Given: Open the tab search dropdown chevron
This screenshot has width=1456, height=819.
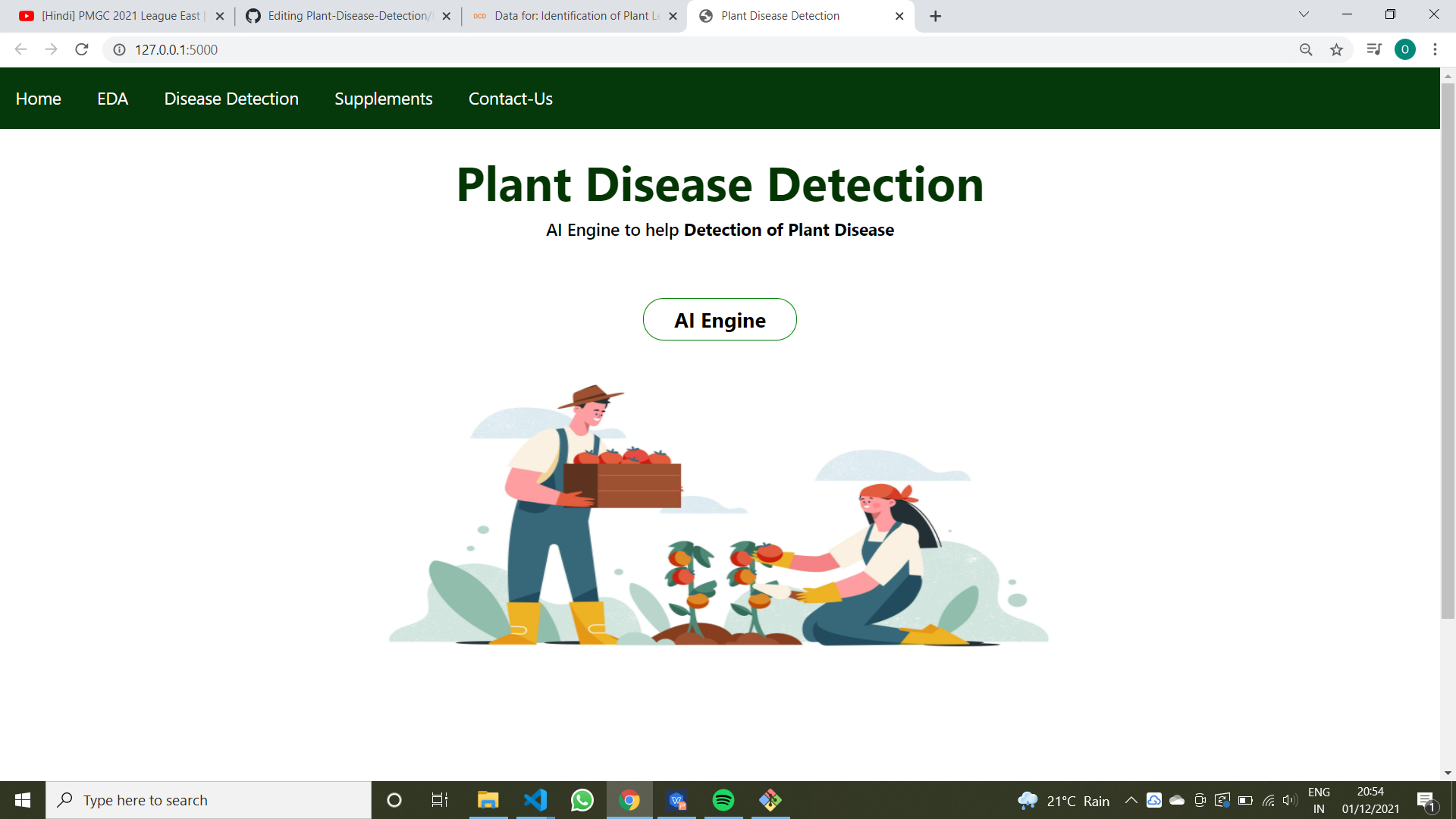Looking at the screenshot, I should 1303,14.
